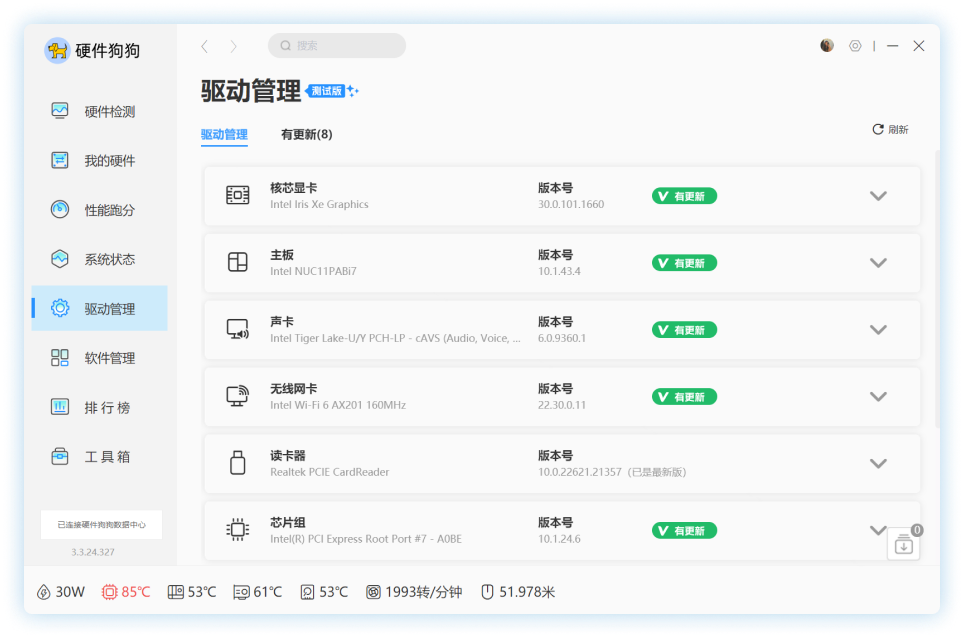
Task: Expand the 声卡 row chevron
Action: click(x=879, y=330)
